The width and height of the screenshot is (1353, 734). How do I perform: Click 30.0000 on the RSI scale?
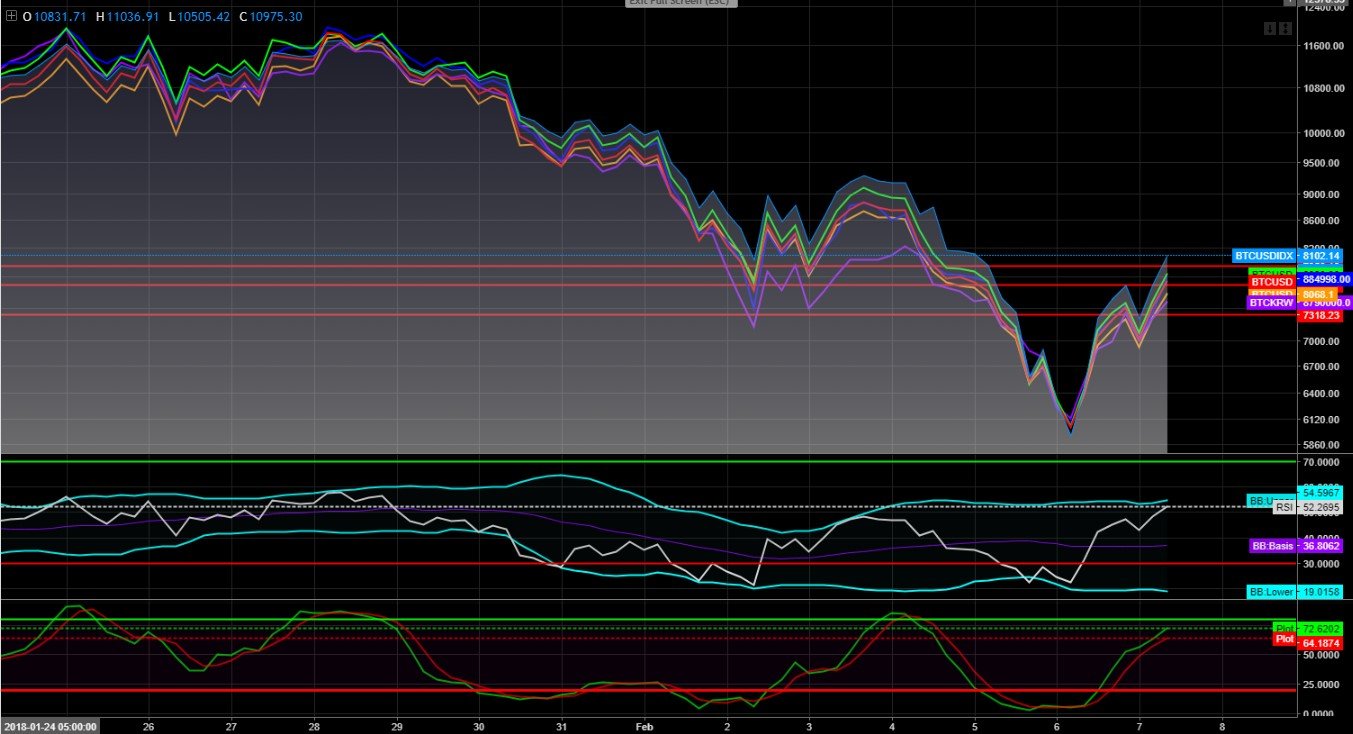tap(1322, 564)
